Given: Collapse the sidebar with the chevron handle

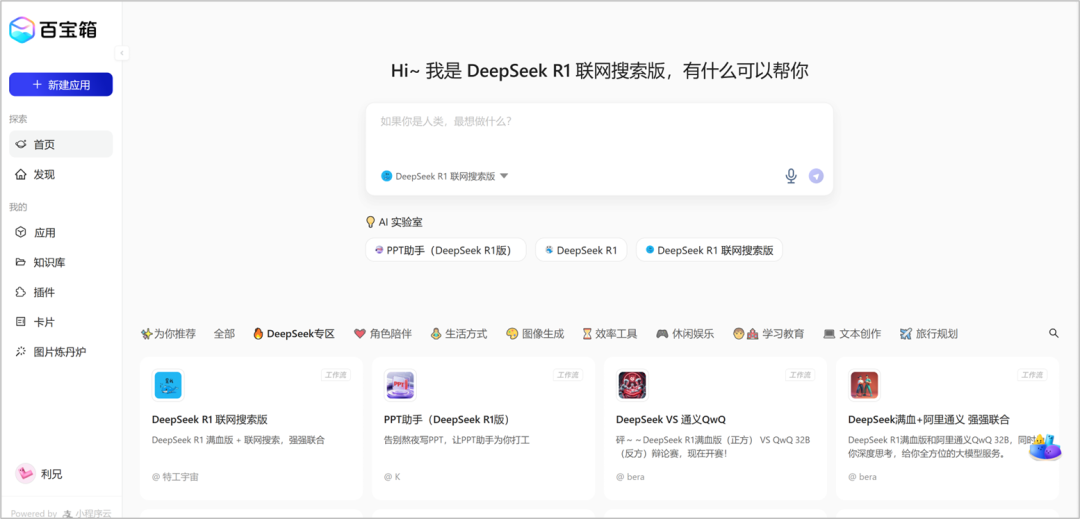Looking at the screenshot, I should [122, 53].
